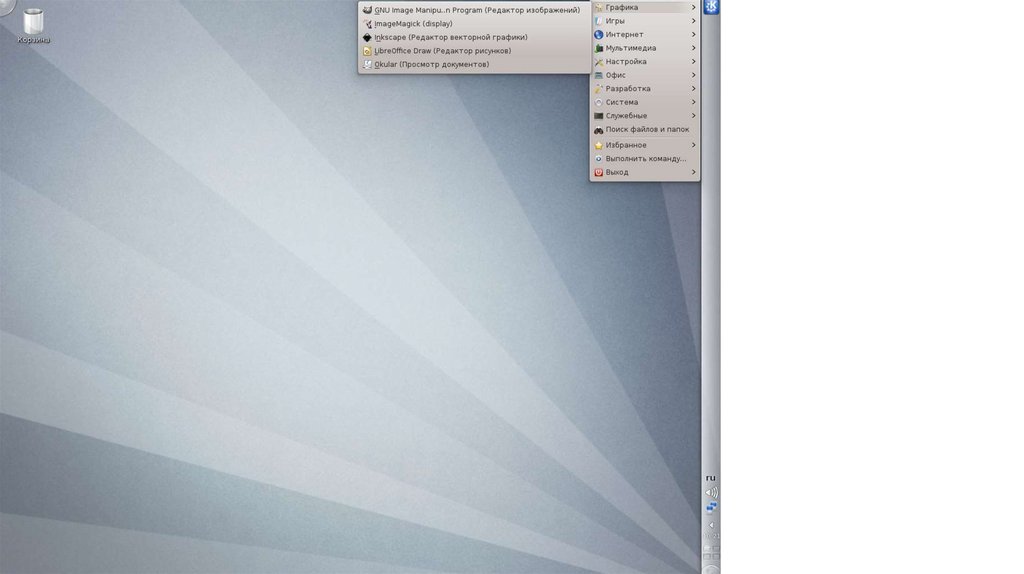Click the LibreOffice Draw icon
This screenshot has height=574, width=1024.
click(367, 51)
